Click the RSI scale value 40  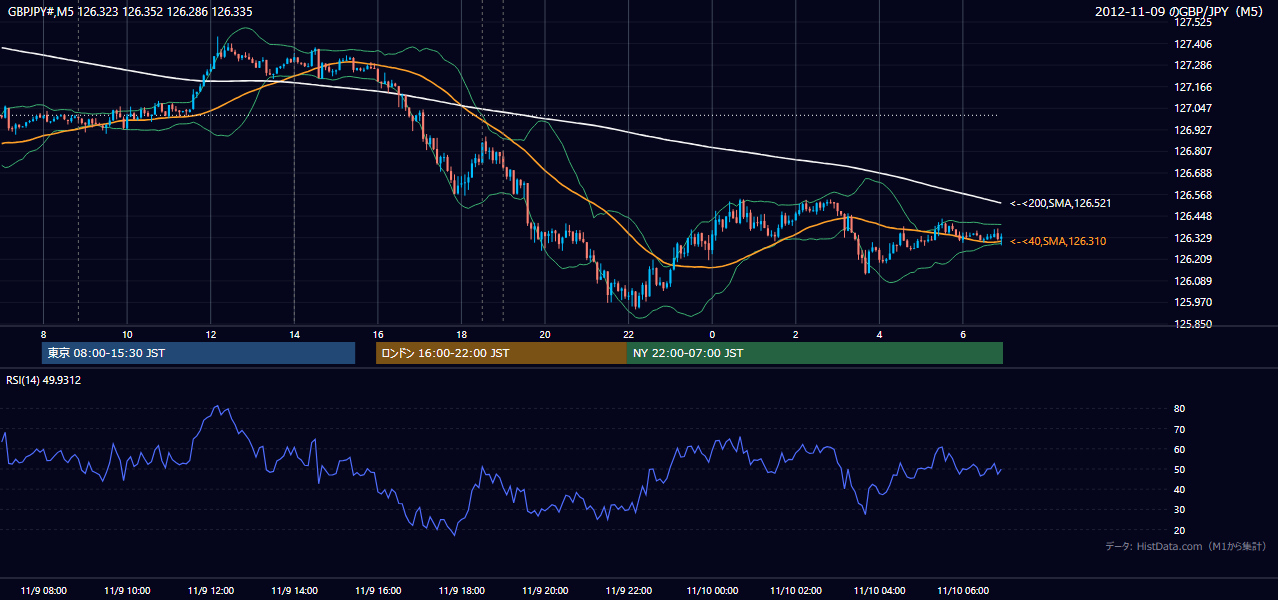(x=1179, y=489)
